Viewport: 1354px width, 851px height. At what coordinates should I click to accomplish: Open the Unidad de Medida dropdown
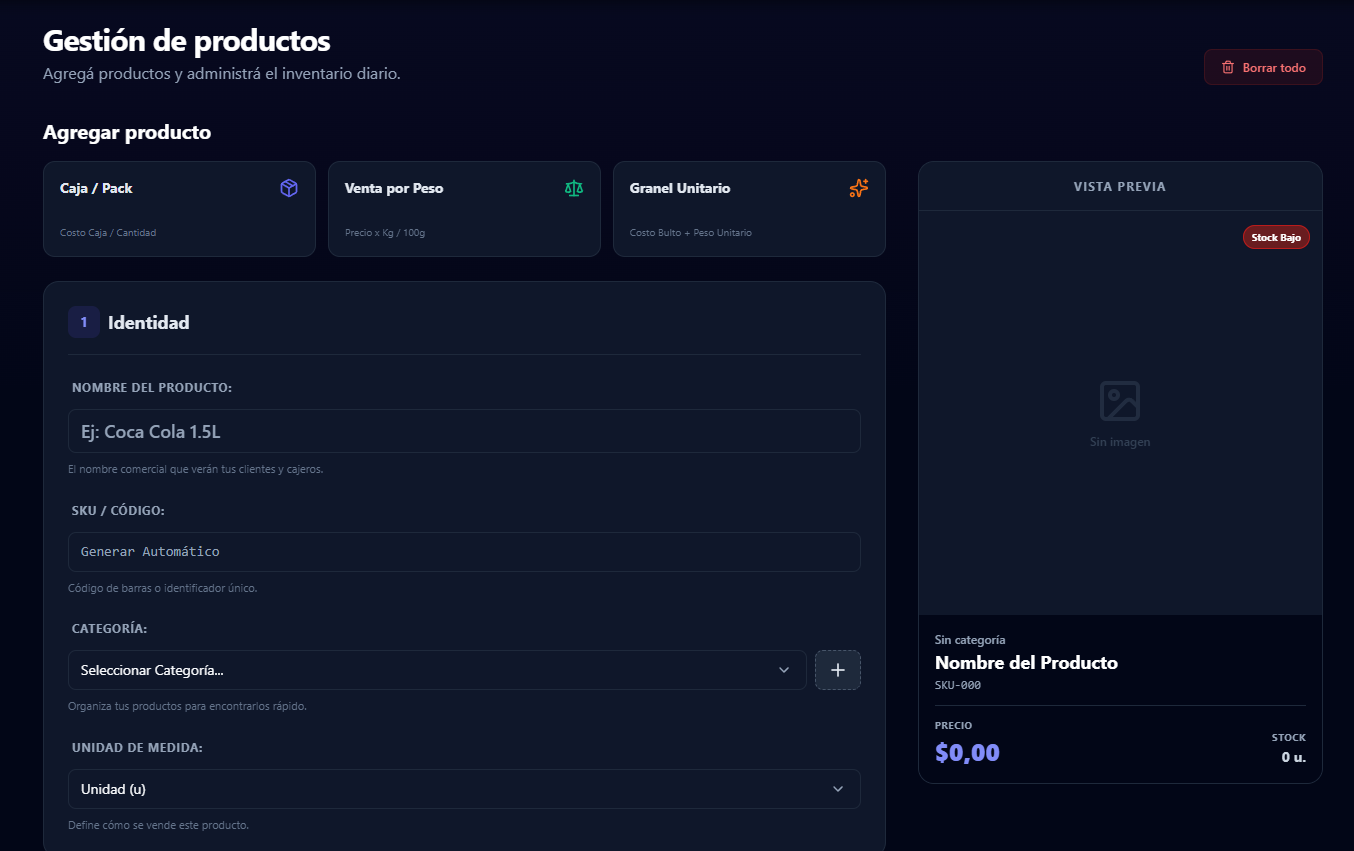pos(464,789)
